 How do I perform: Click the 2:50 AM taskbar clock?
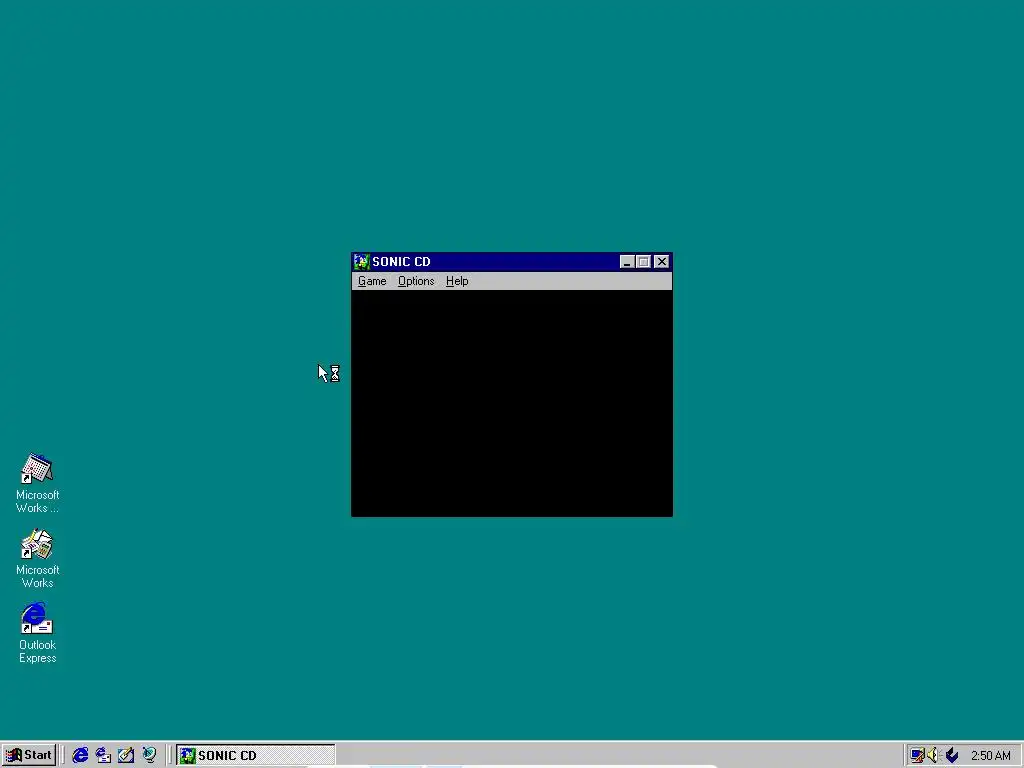click(x=991, y=756)
